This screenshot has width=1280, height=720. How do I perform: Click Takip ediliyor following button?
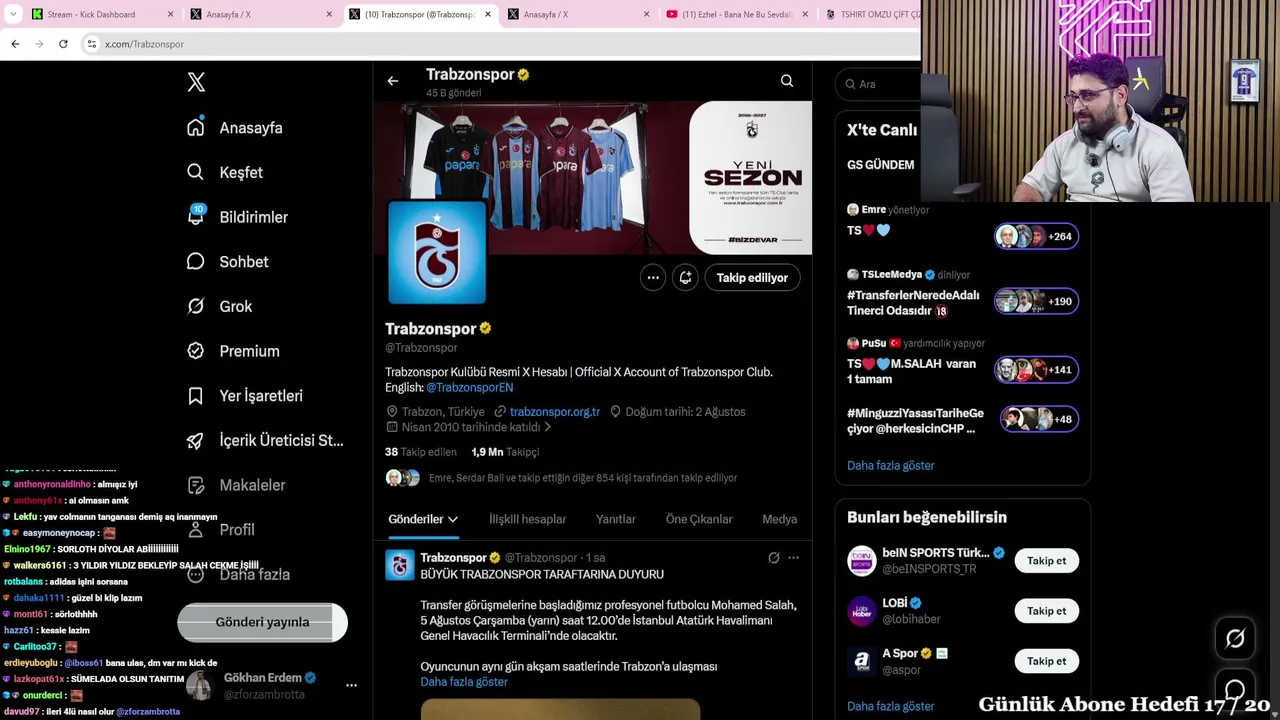point(752,278)
